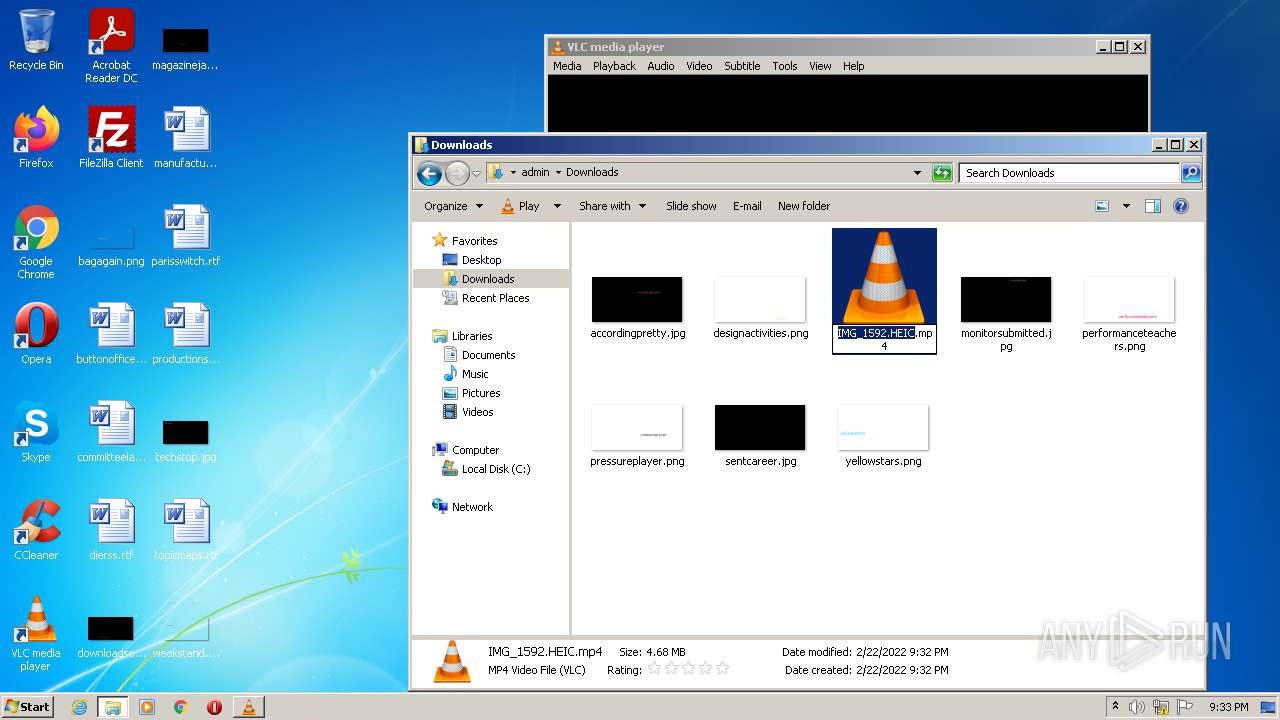Viewport: 1280px width, 720px height.
Task: Open VLC Video menu
Action: coord(699,66)
